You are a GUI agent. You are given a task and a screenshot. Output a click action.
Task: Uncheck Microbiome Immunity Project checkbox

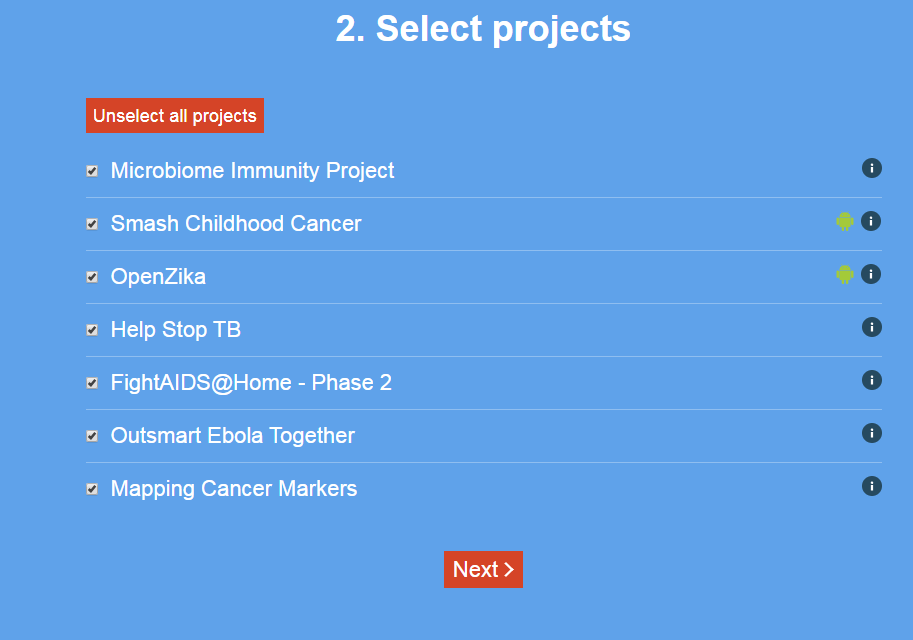[92, 171]
